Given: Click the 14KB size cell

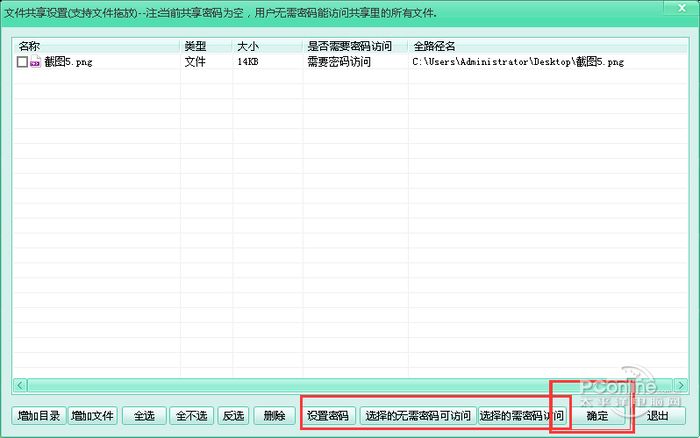Looking at the screenshot, I should (248, 62).
